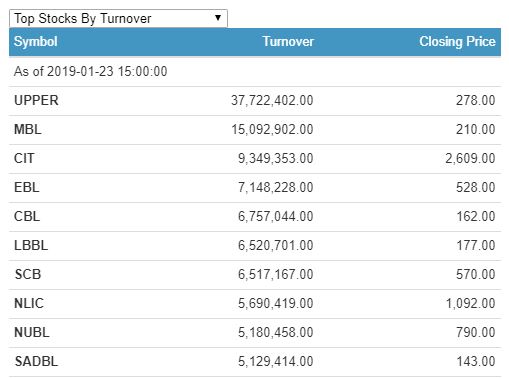
Task: Select the SADBL stock symbol
Action: [36, 361]
